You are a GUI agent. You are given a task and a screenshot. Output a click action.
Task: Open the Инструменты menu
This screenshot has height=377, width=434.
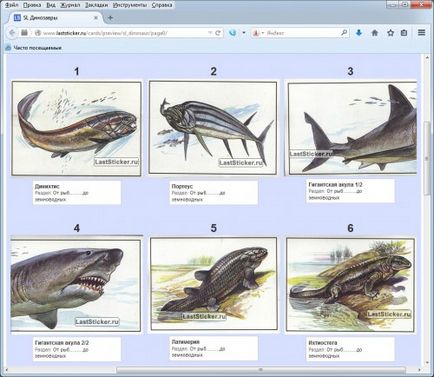click(x=130, y=5)
